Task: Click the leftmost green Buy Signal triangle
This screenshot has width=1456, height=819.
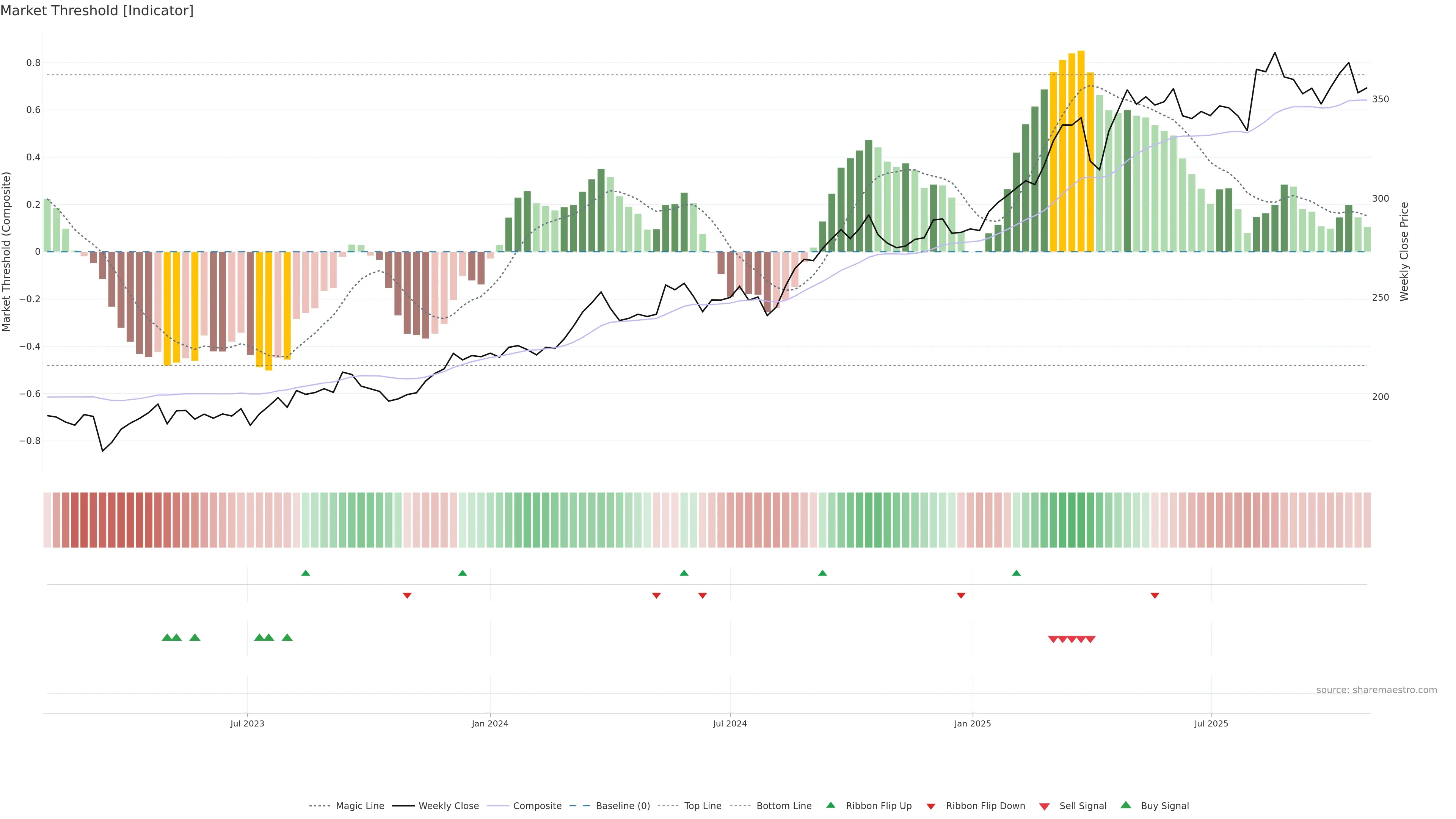Action: tap(167, 637)
